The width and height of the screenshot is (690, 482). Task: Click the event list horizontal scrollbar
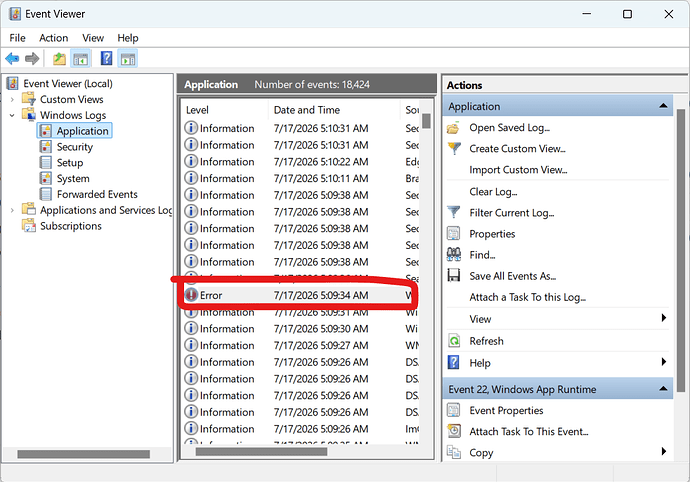click(261, 452)
